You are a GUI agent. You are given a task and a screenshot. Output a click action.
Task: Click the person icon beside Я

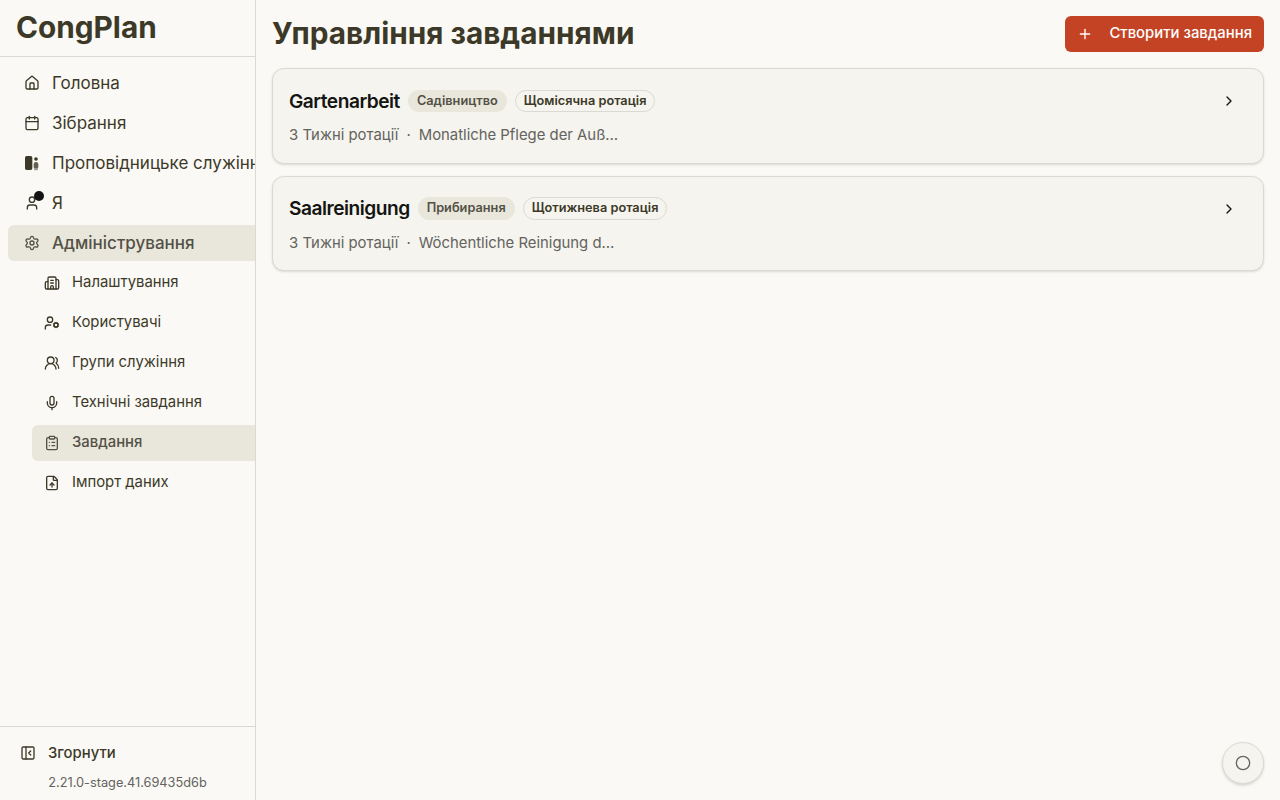click(32, 203)
